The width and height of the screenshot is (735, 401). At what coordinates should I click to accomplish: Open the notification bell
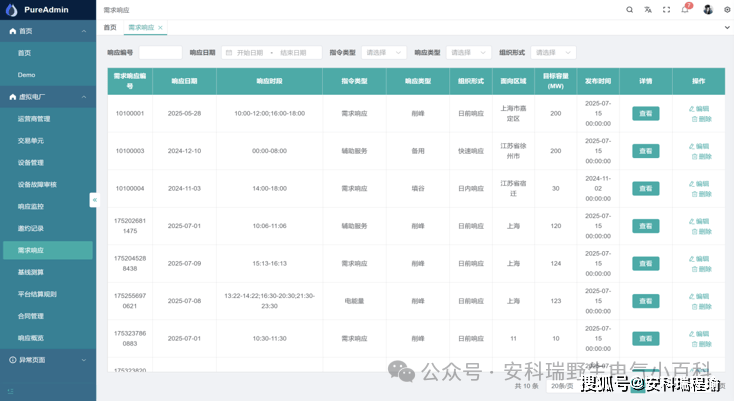(685, 10)
